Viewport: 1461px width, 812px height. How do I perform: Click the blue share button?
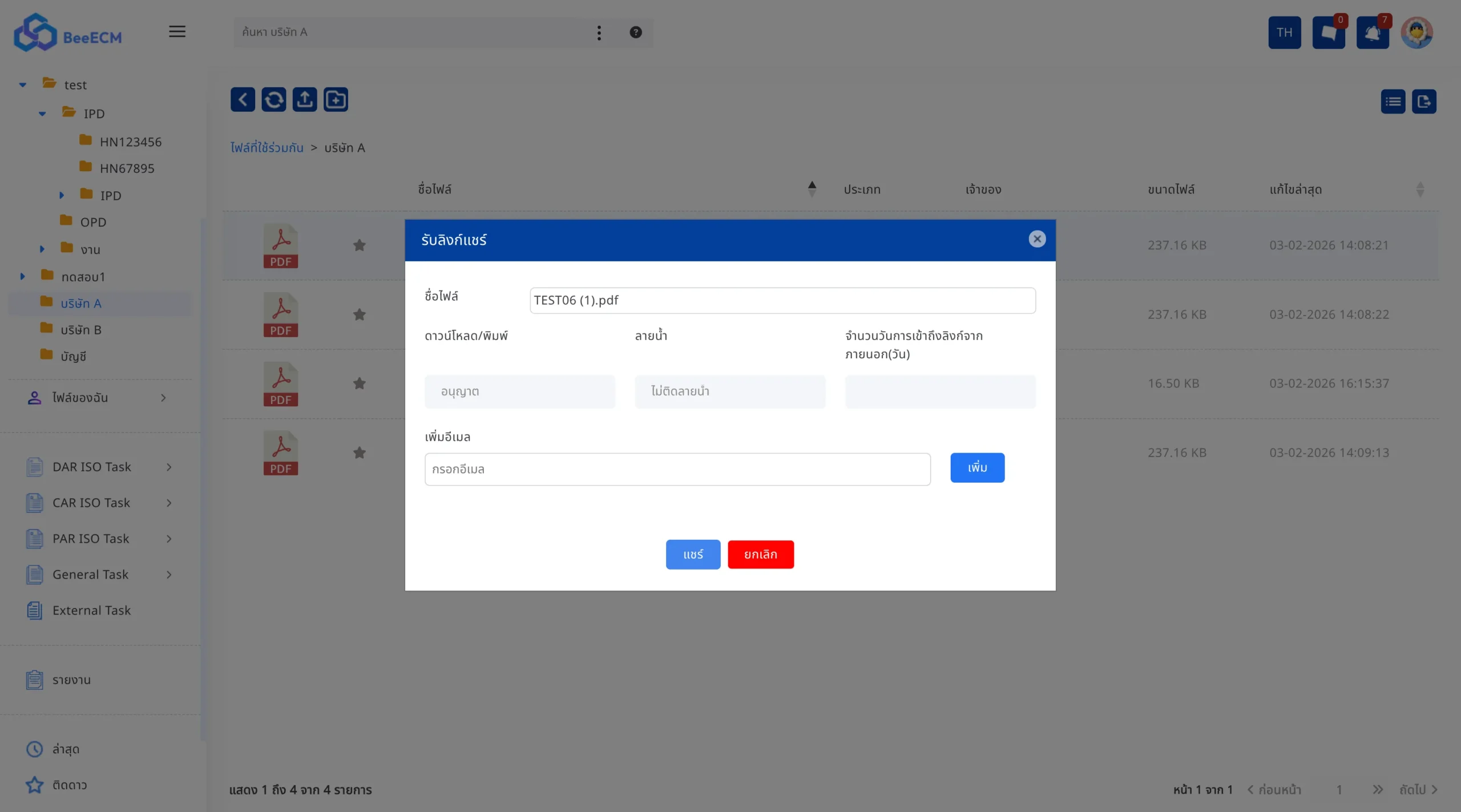[x=693, y=554]
